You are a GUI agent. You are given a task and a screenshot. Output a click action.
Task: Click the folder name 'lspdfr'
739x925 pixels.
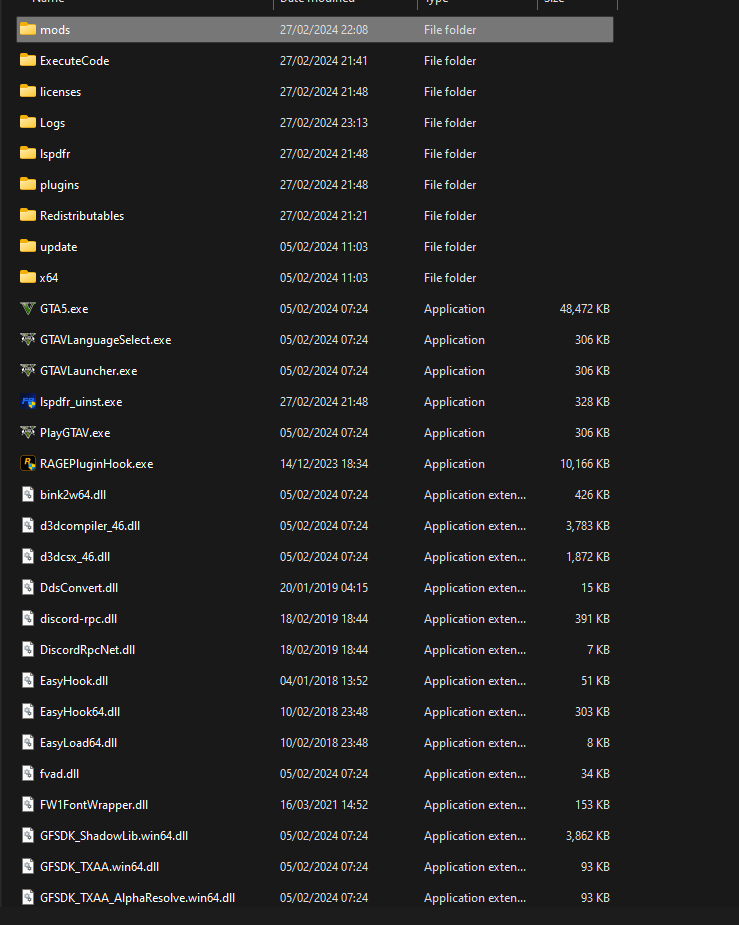pos(55,154)
